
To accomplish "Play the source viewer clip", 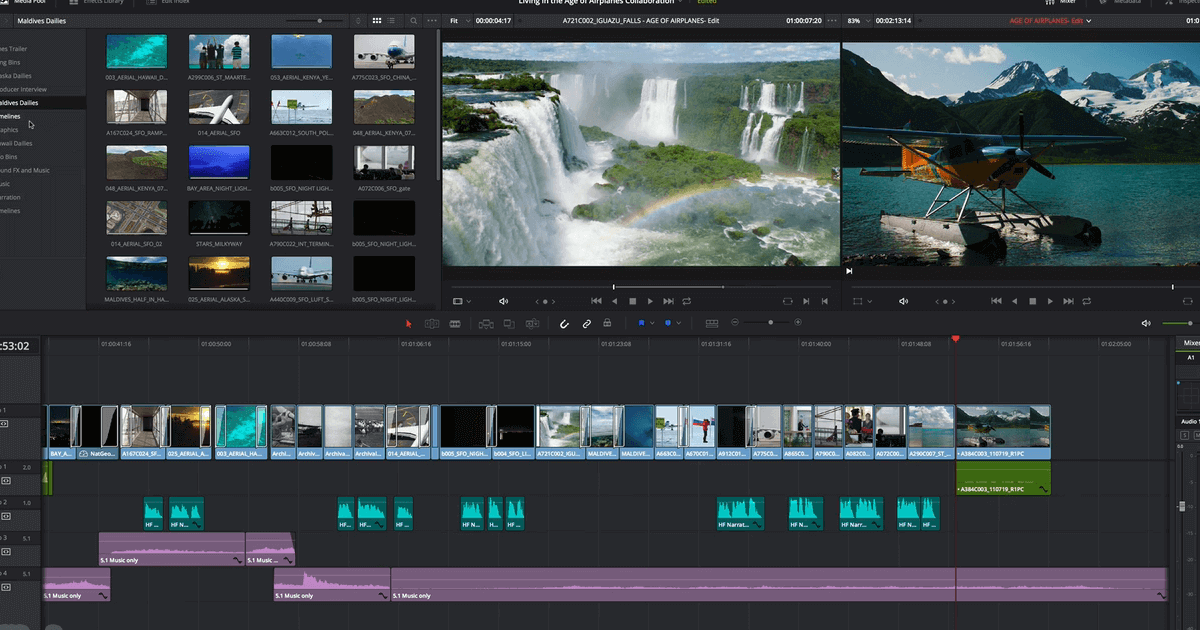I will [650, 301].
